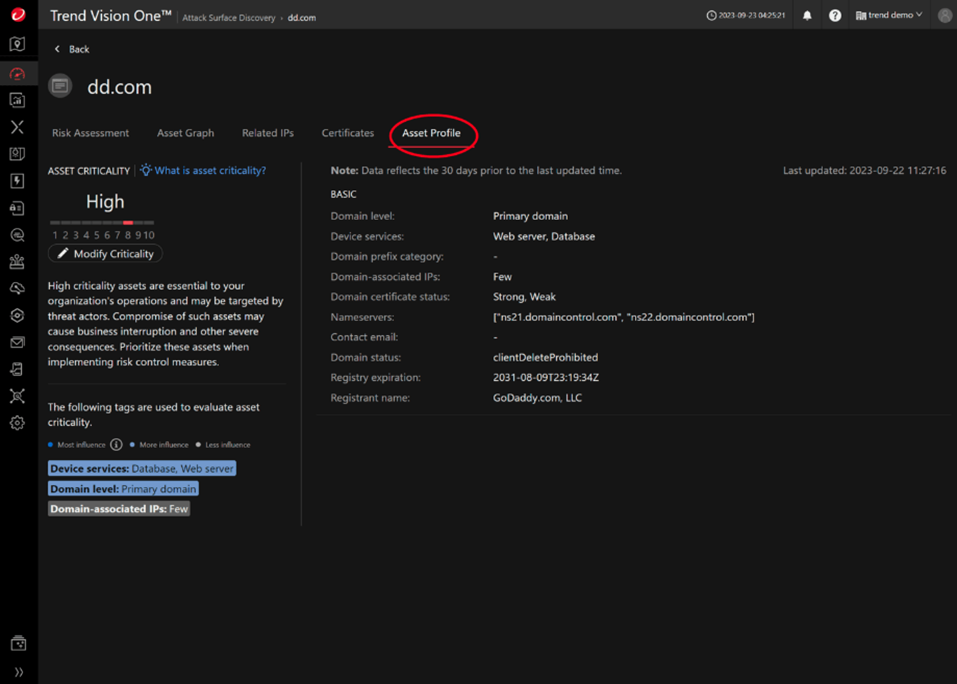Click the Device services: Database, Web server tag
The width and height of the screenshot is (957, 684).
142,469
